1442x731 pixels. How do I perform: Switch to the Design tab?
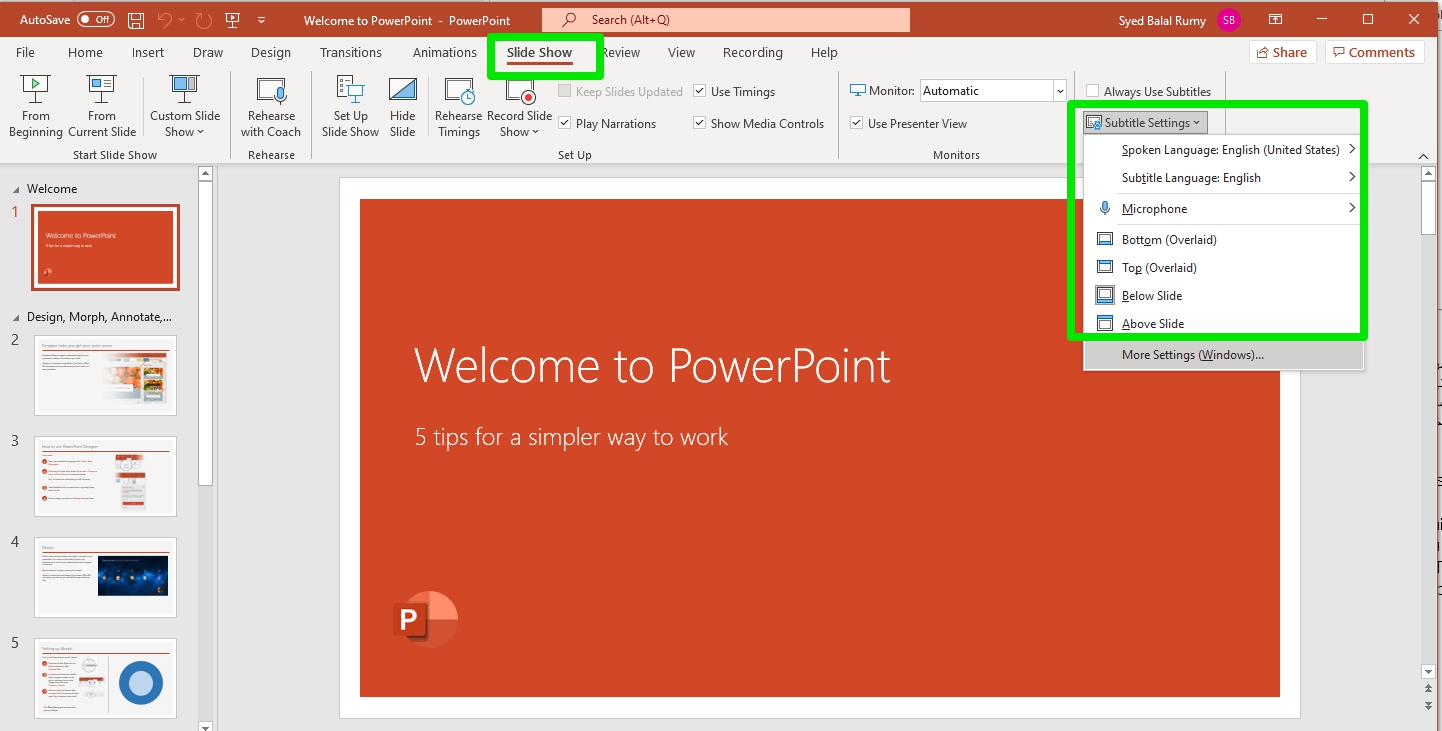[x=271, y=53]
